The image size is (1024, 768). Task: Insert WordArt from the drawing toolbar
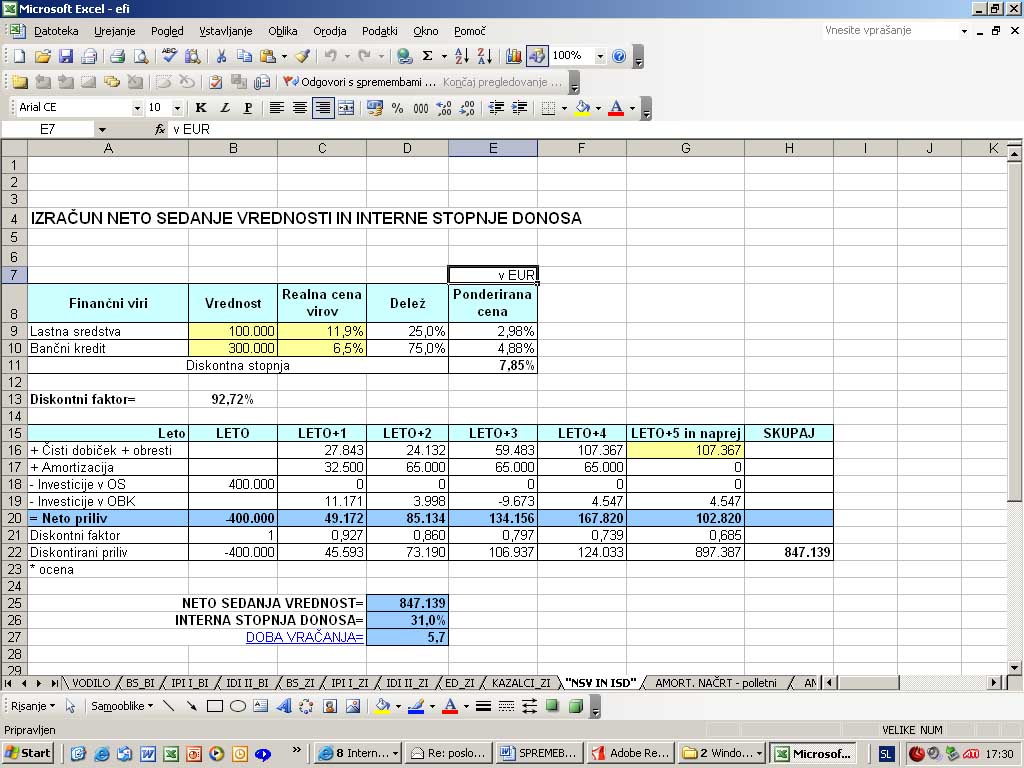tap(283, 706)
